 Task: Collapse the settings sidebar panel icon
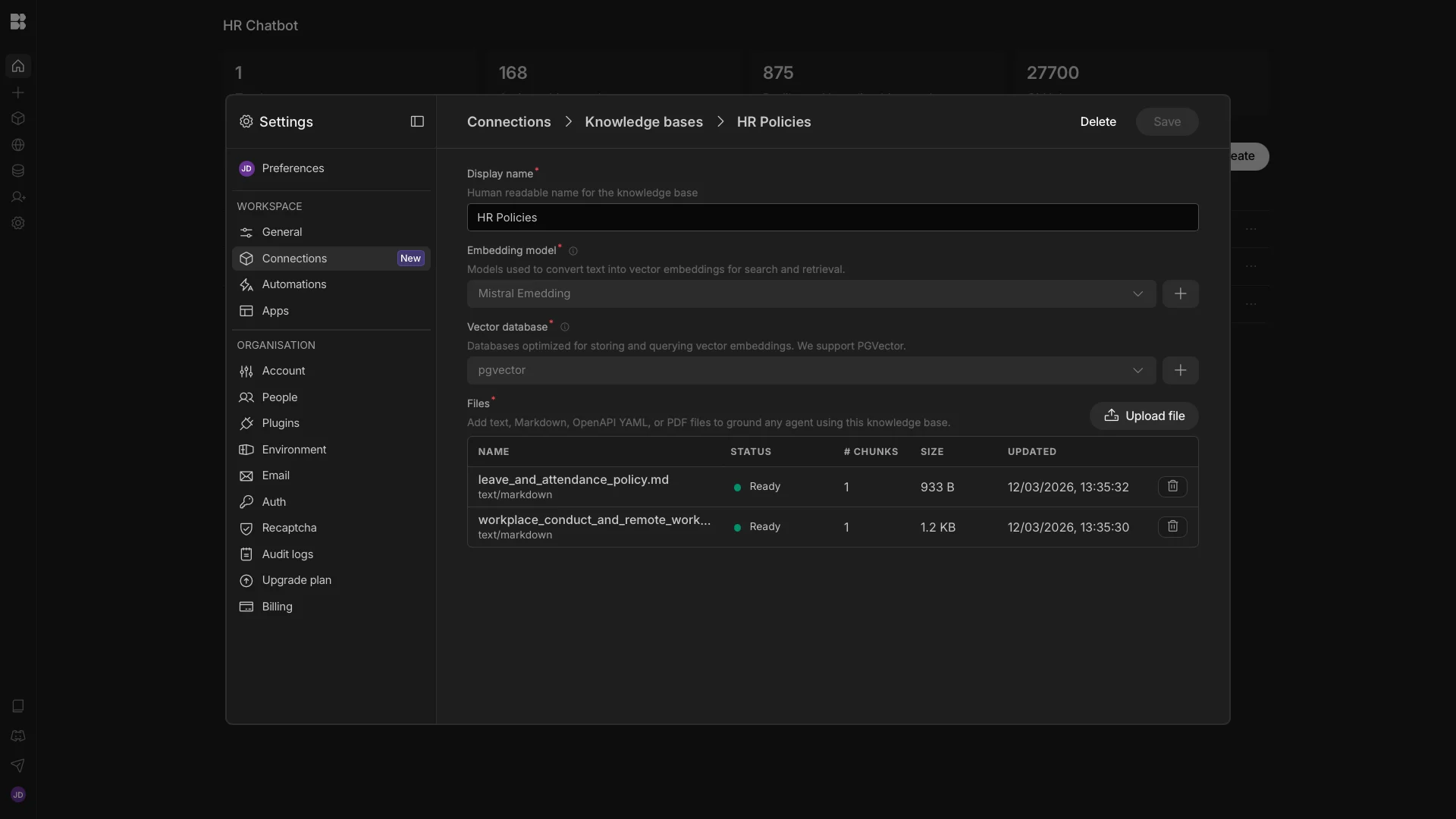point(417,121)
